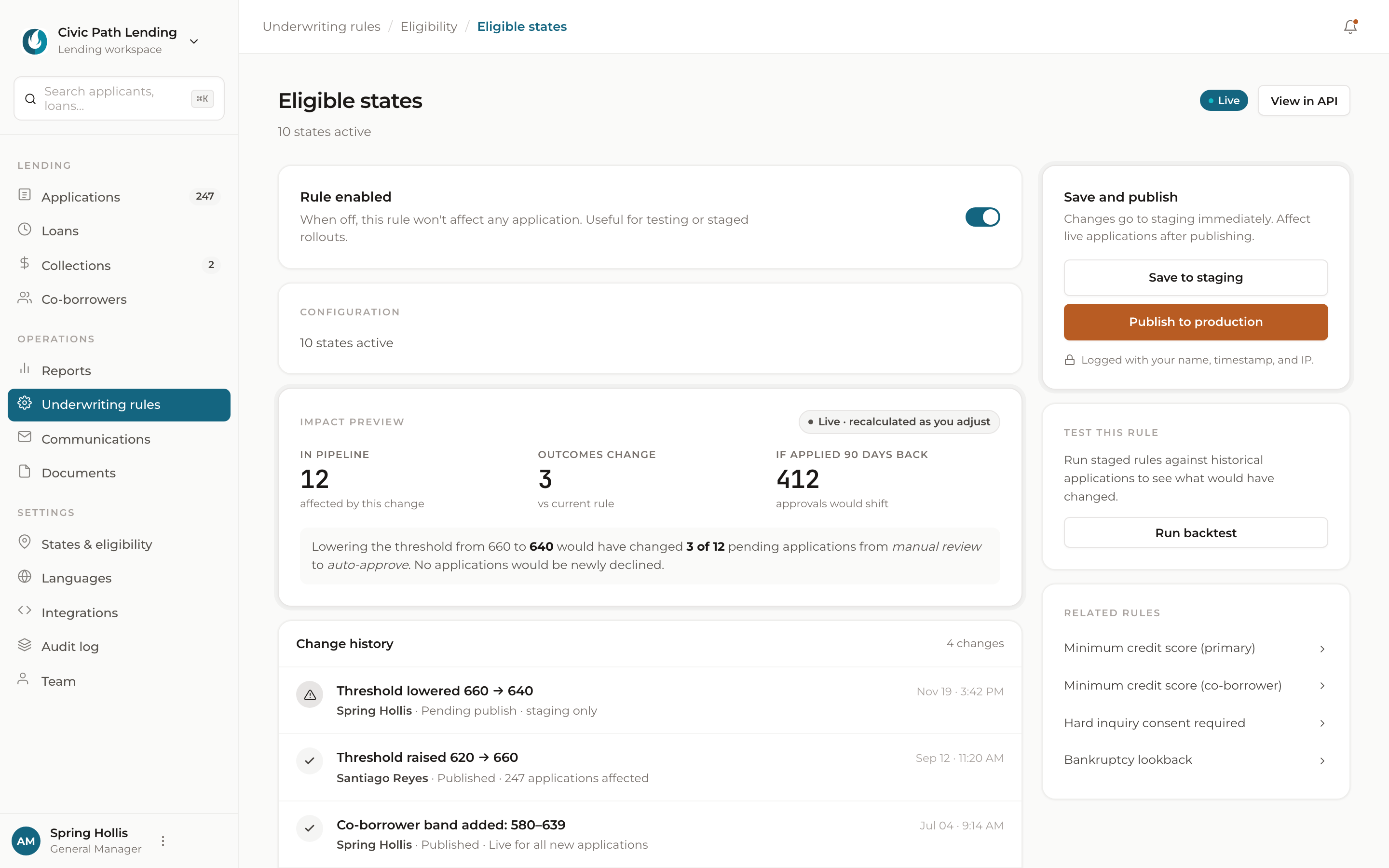Image resolution: width=1389 pixels, height=868 pixels.
Task: Go to Applications in sidebar
Action: (120, 197)
